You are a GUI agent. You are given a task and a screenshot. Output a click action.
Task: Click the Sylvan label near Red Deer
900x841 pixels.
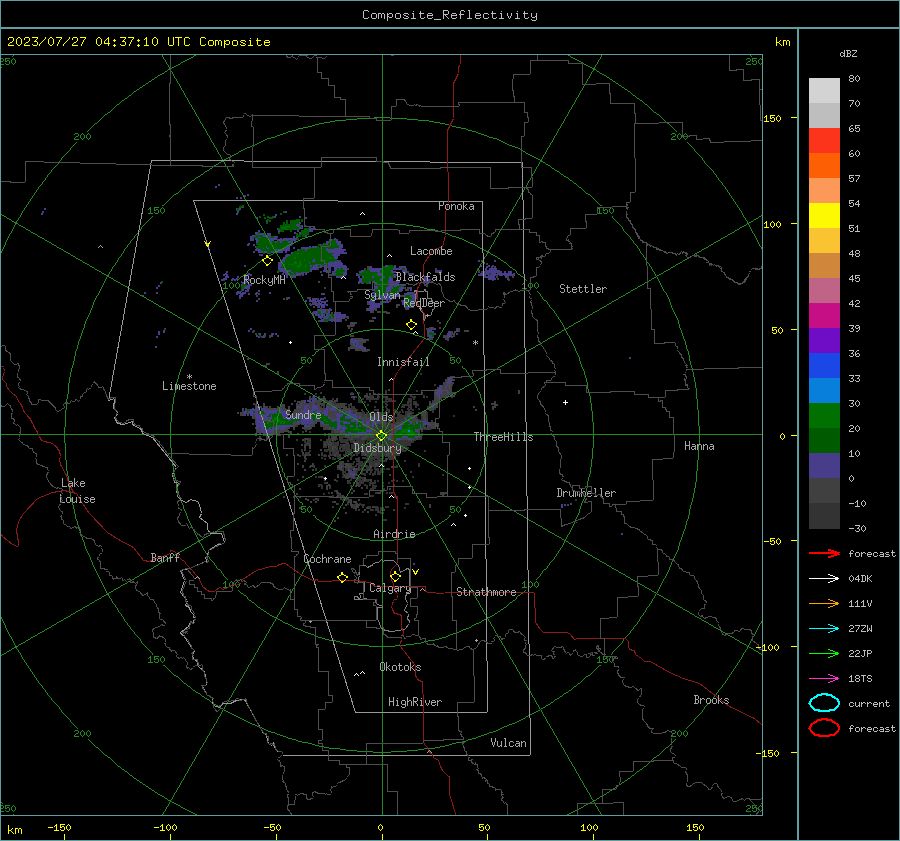point(382,294)
